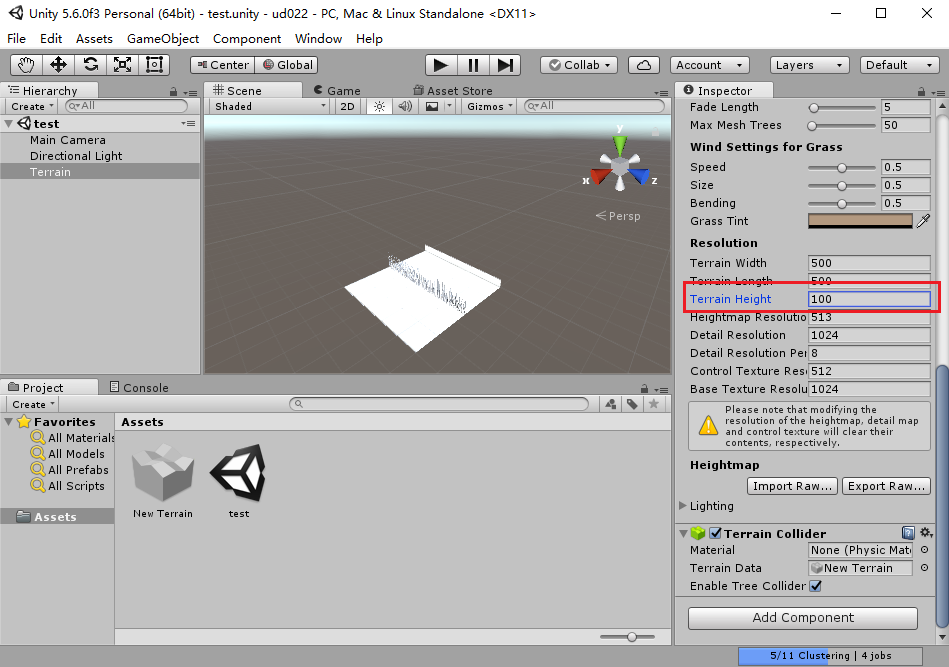This screenshot has width=949, height=667.
Task: Open the Gizmos dropdown
Action: (490, 107)
